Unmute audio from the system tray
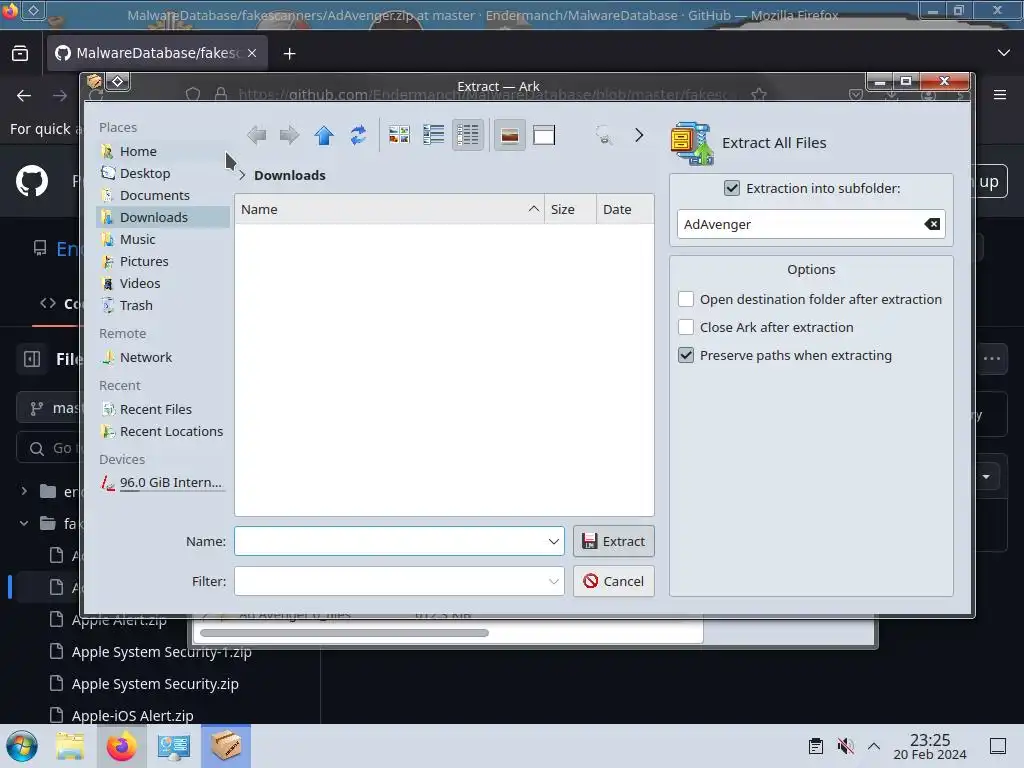Viewport: 1024px width, 768px height. click(845, 746)
